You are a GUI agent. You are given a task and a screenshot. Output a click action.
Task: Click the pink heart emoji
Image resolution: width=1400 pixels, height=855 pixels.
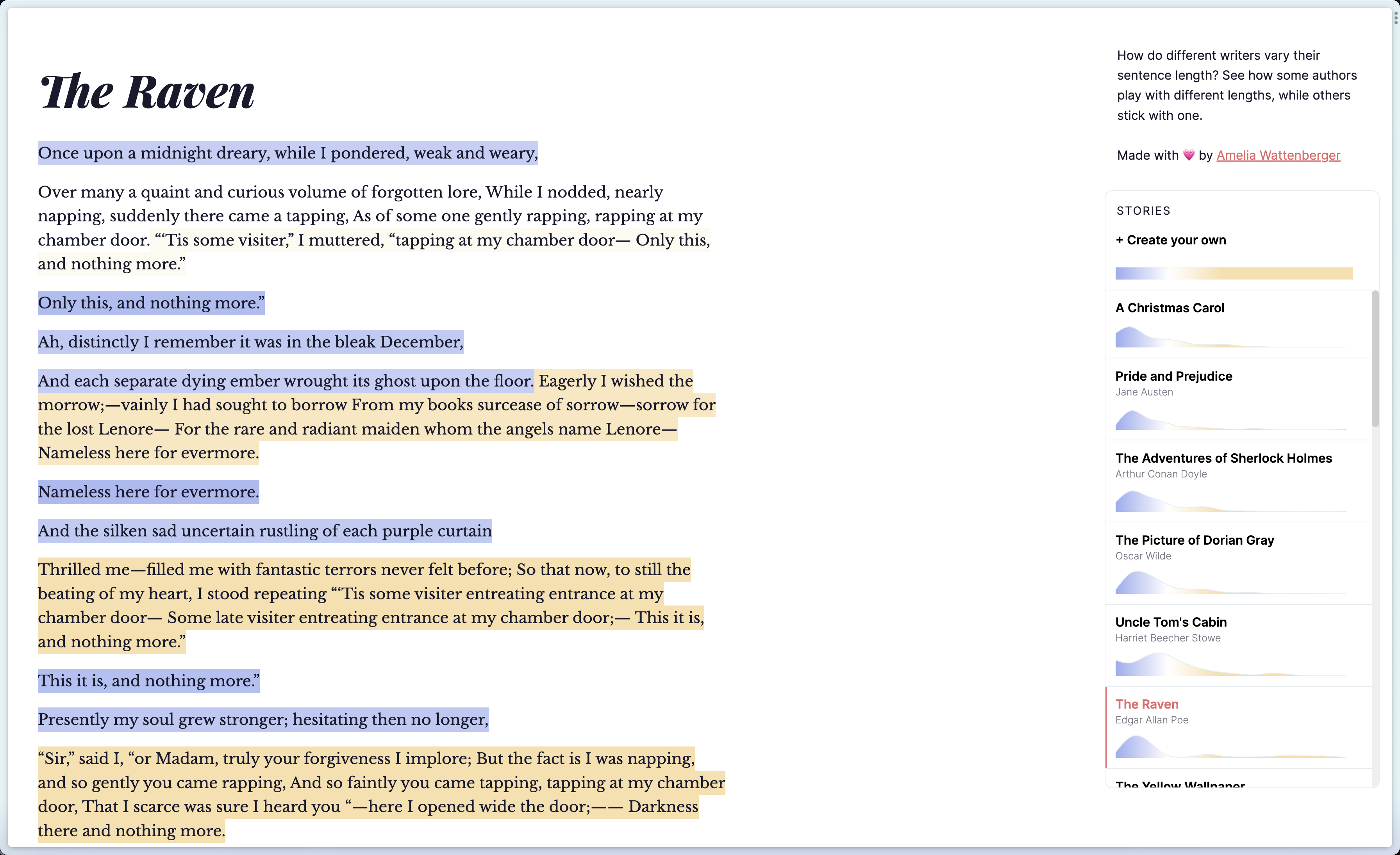[x=1189, y=155]
